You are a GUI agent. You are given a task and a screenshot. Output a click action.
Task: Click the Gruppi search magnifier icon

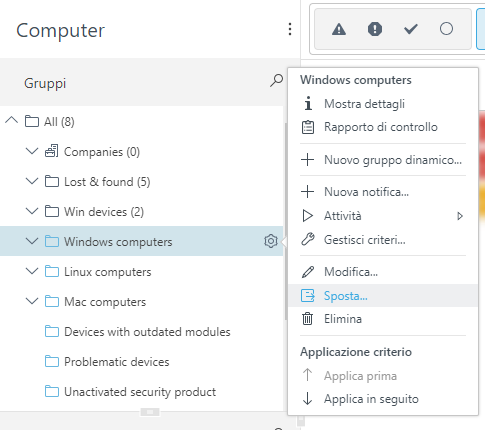(276, 81)
